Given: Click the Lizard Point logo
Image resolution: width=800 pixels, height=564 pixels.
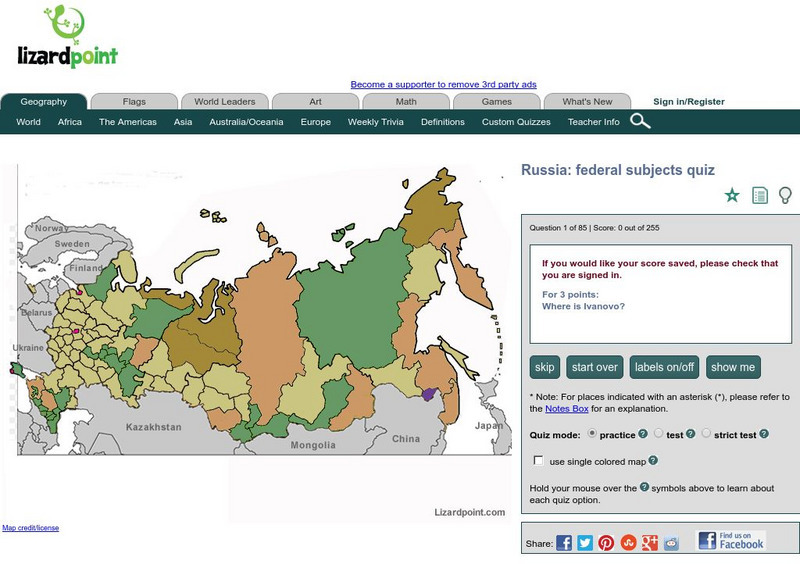Looking at the screenshot, I should pyautogui.click(x=68, y=37).
